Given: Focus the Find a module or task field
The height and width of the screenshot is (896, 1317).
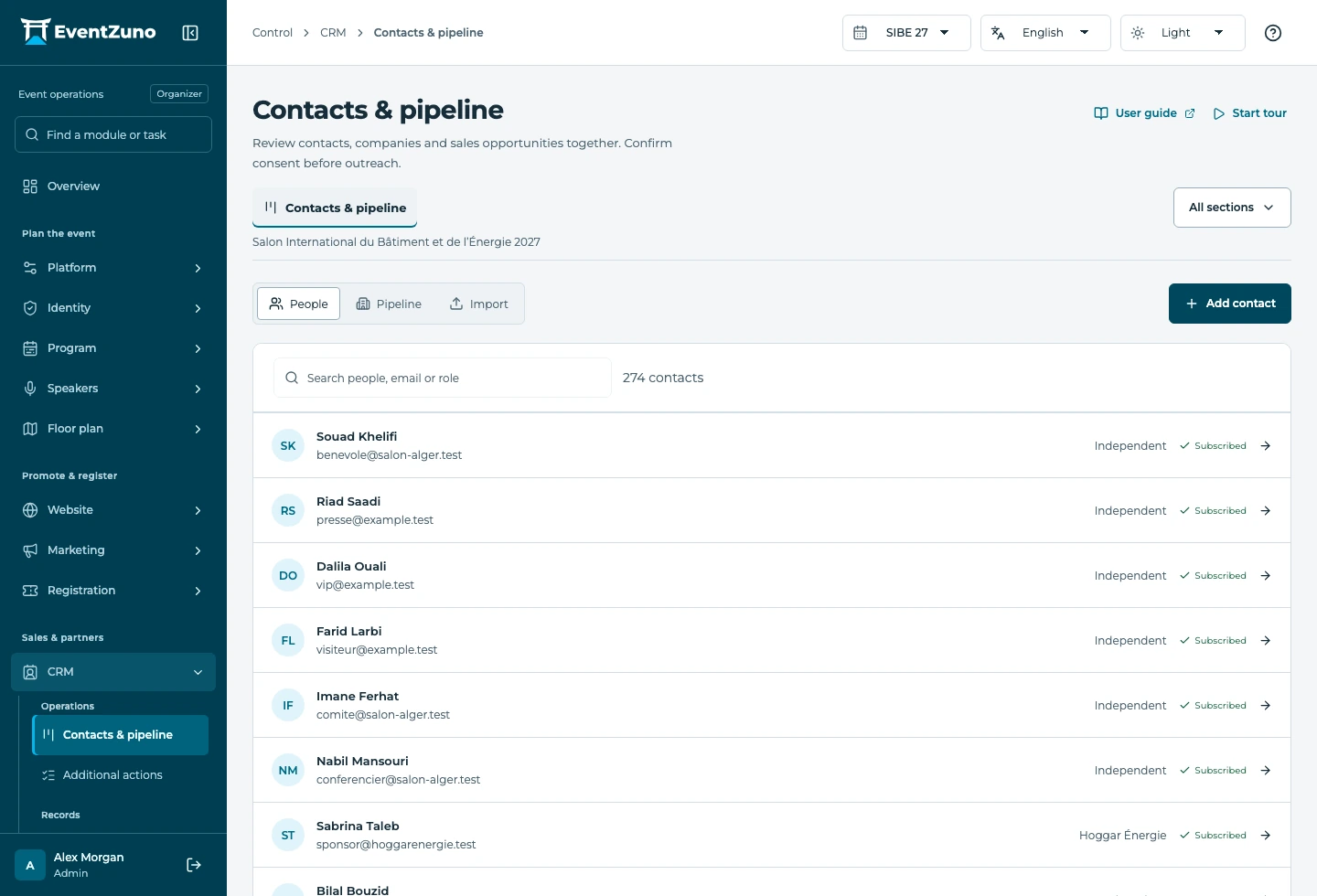Looking at the screenshot, I should tap(113, 134).
